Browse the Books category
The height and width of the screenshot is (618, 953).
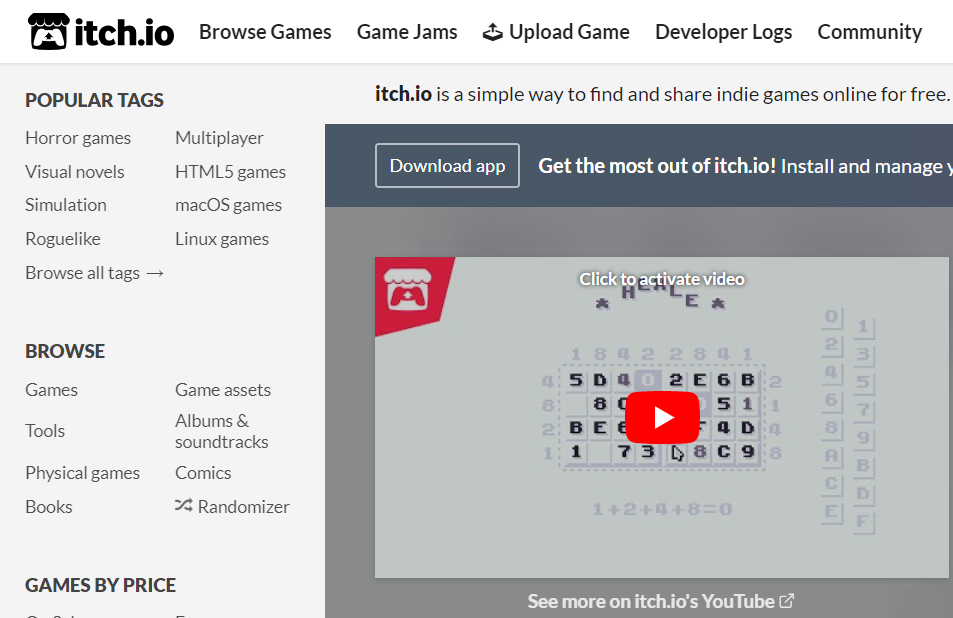[x=49, y=507]
